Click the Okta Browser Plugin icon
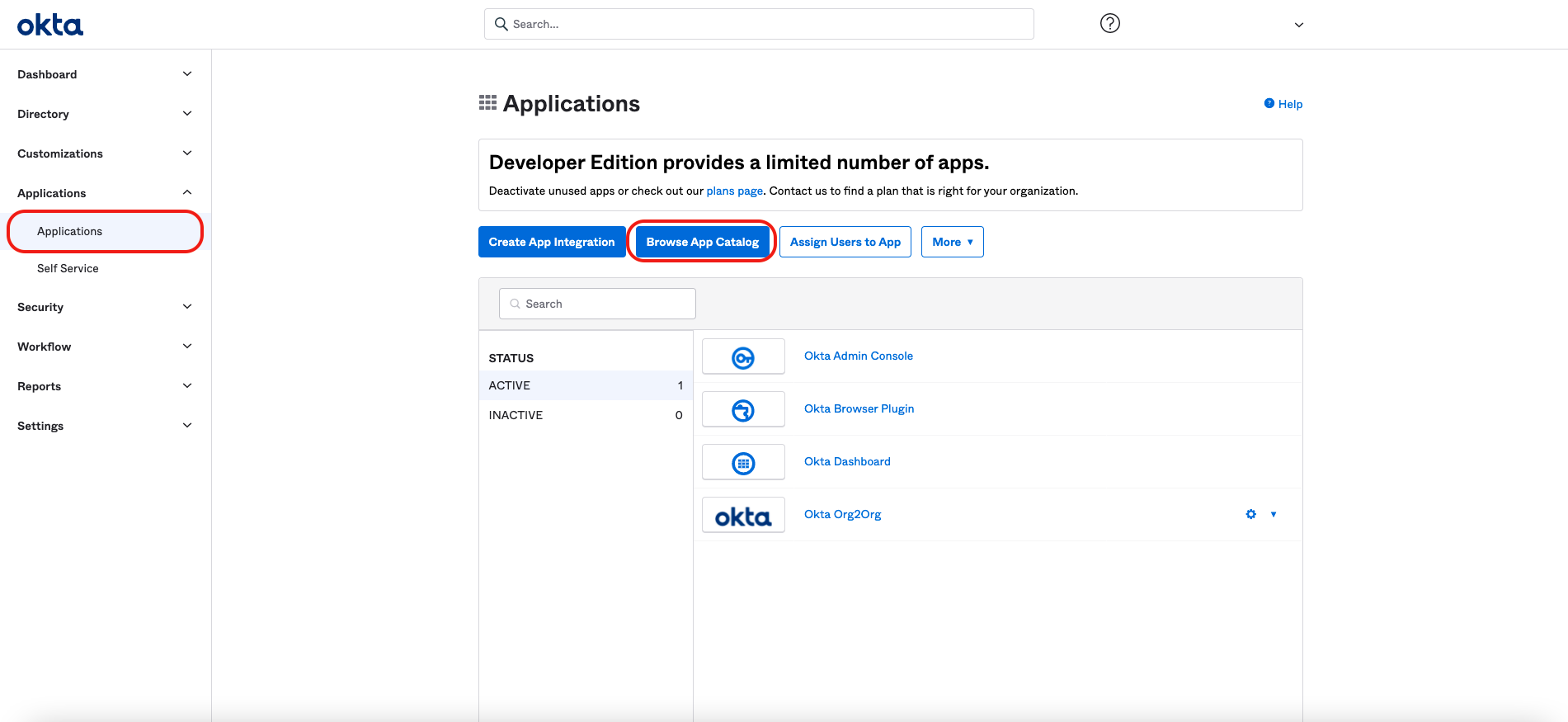The height and width of the screenshot is (722, 1568). [x=743, y=410]
